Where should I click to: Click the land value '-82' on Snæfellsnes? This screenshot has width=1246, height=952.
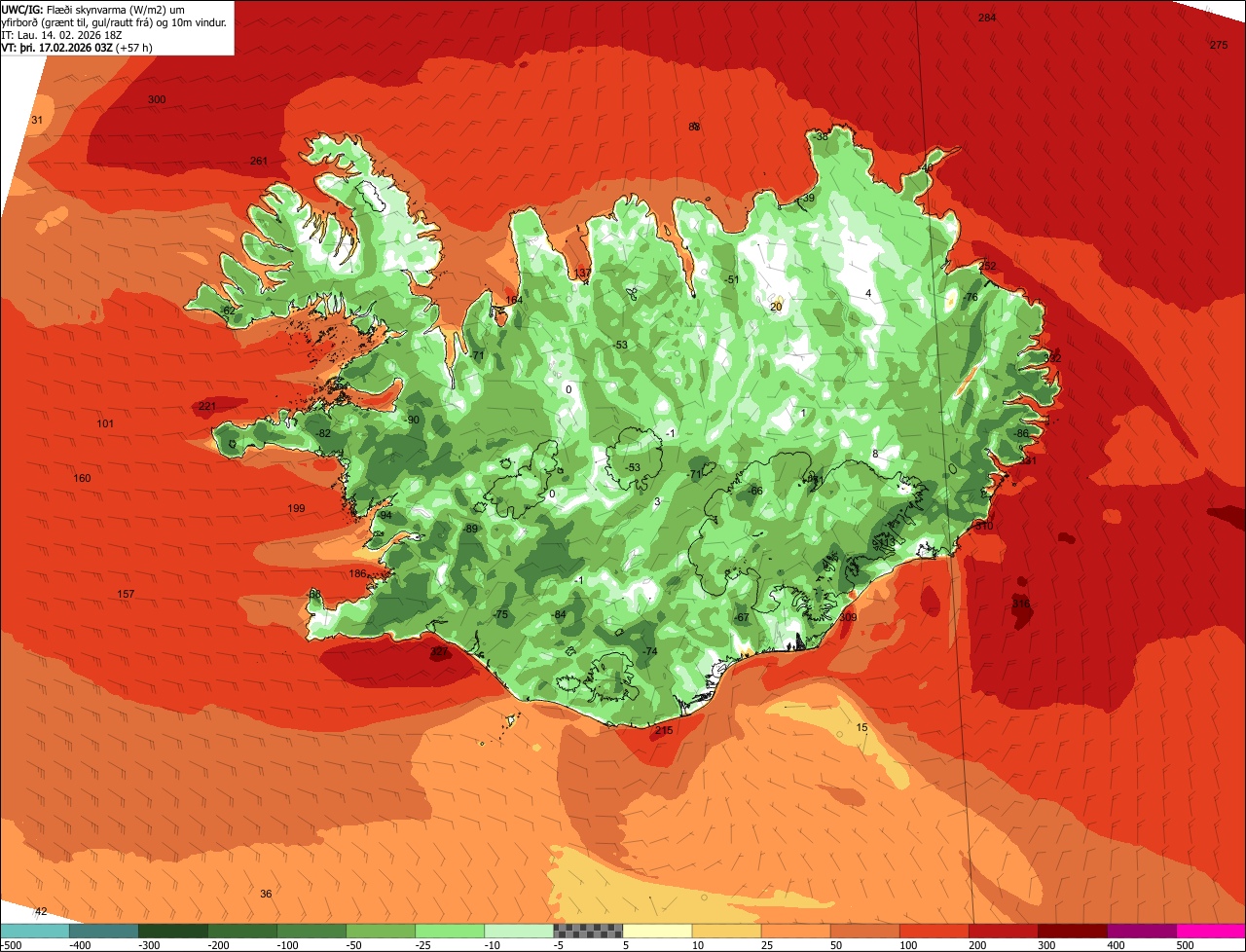coord(322,433)
